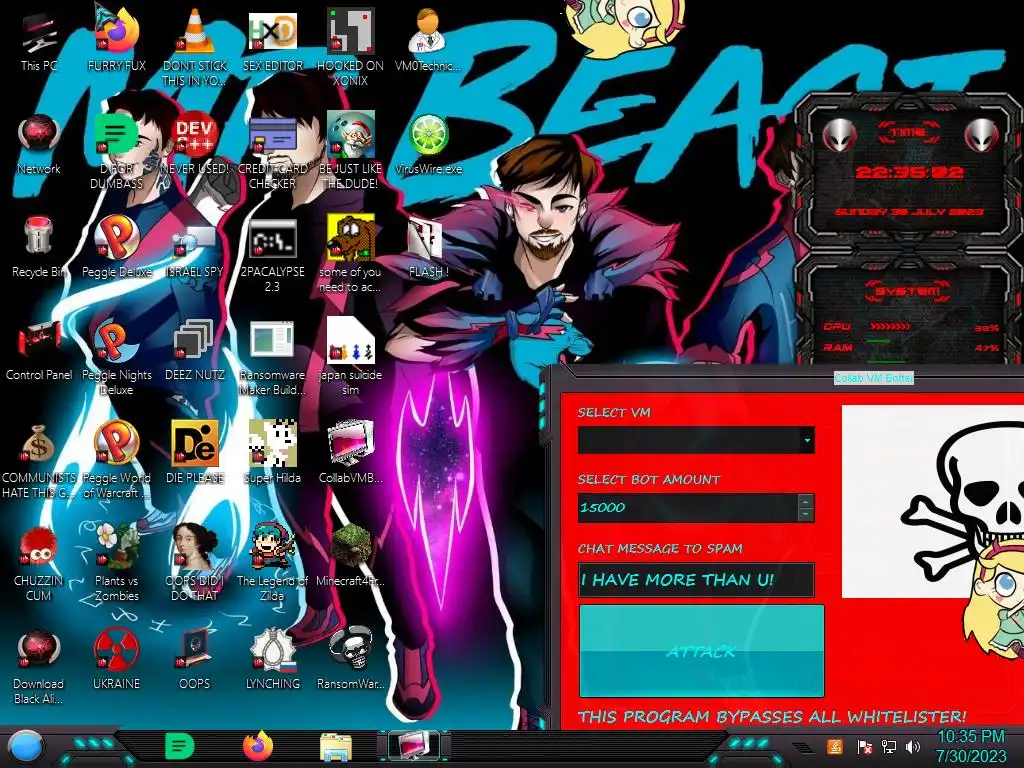Open the green chat bubble desktop shortcut
The width and height of the screenshot is (1024, 768).
[116, 150]
